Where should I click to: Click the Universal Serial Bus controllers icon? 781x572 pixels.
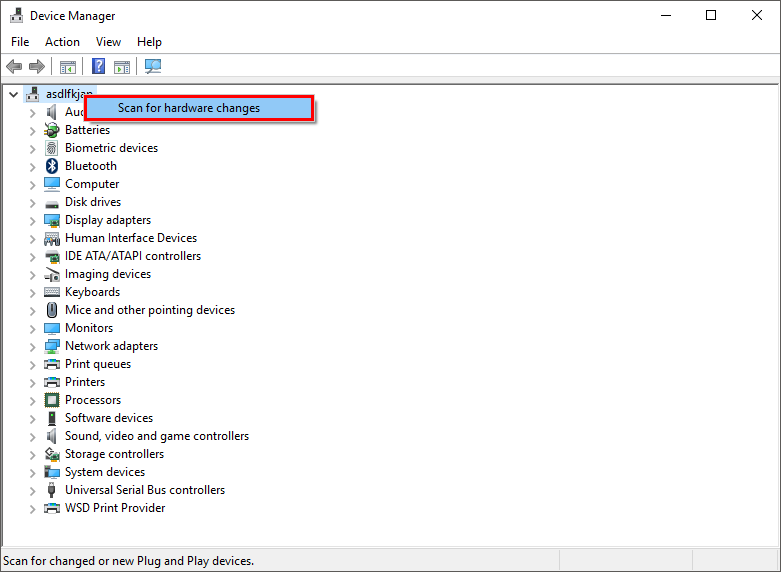coord(52,490)
